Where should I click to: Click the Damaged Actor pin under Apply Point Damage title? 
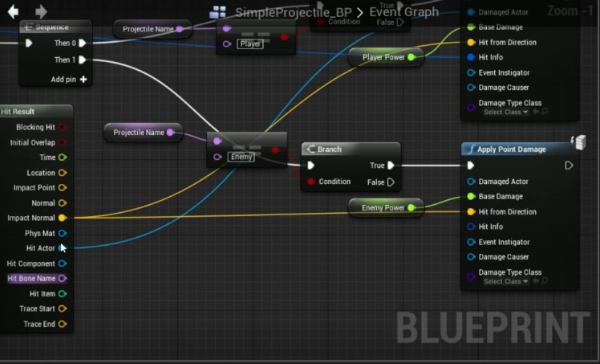coord(471,181)
